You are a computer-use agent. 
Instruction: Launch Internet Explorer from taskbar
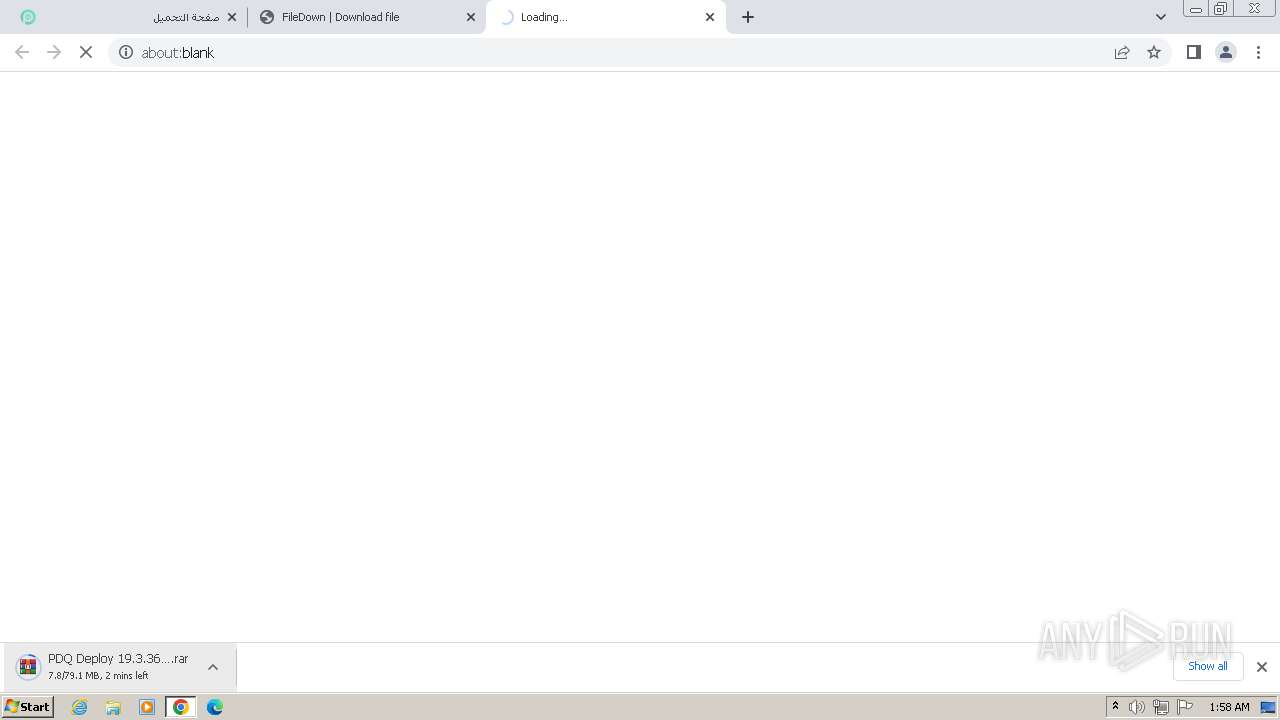point(80,707)
